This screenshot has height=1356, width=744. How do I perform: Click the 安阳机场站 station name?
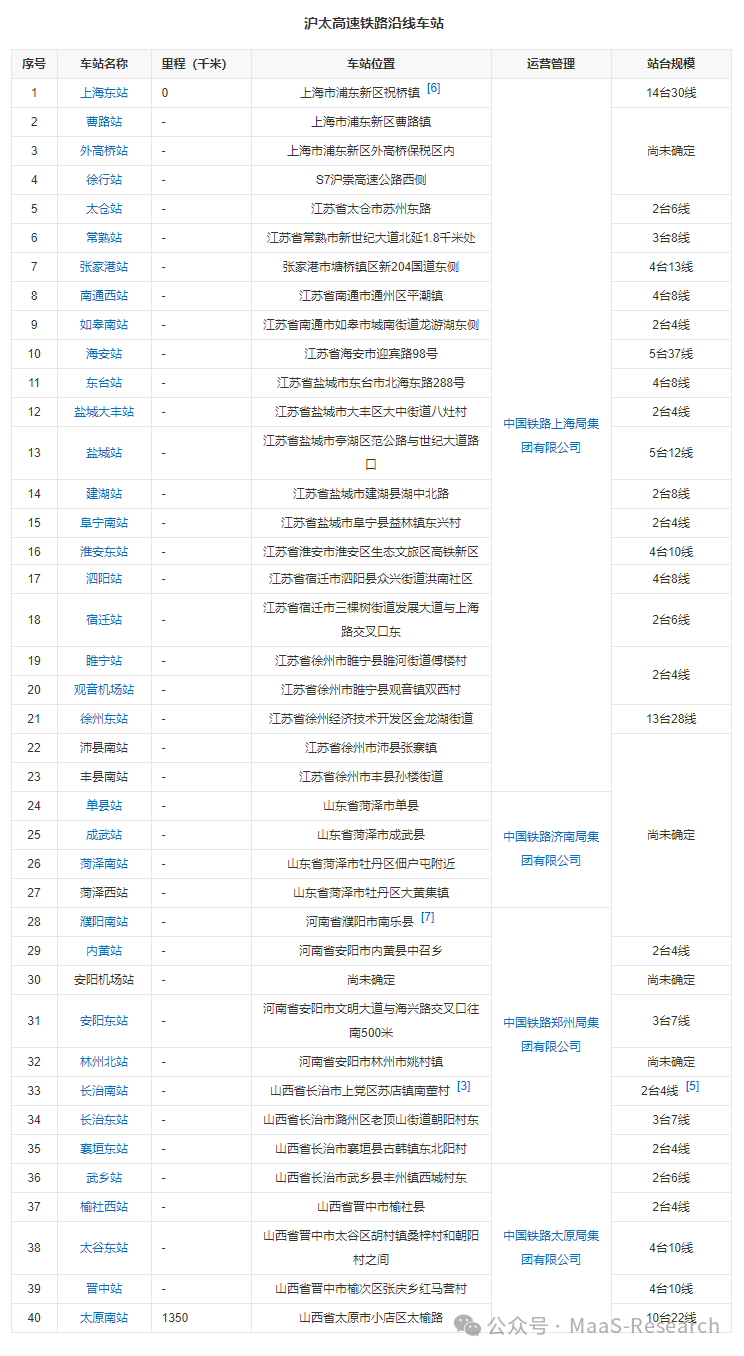click(104, 980)
